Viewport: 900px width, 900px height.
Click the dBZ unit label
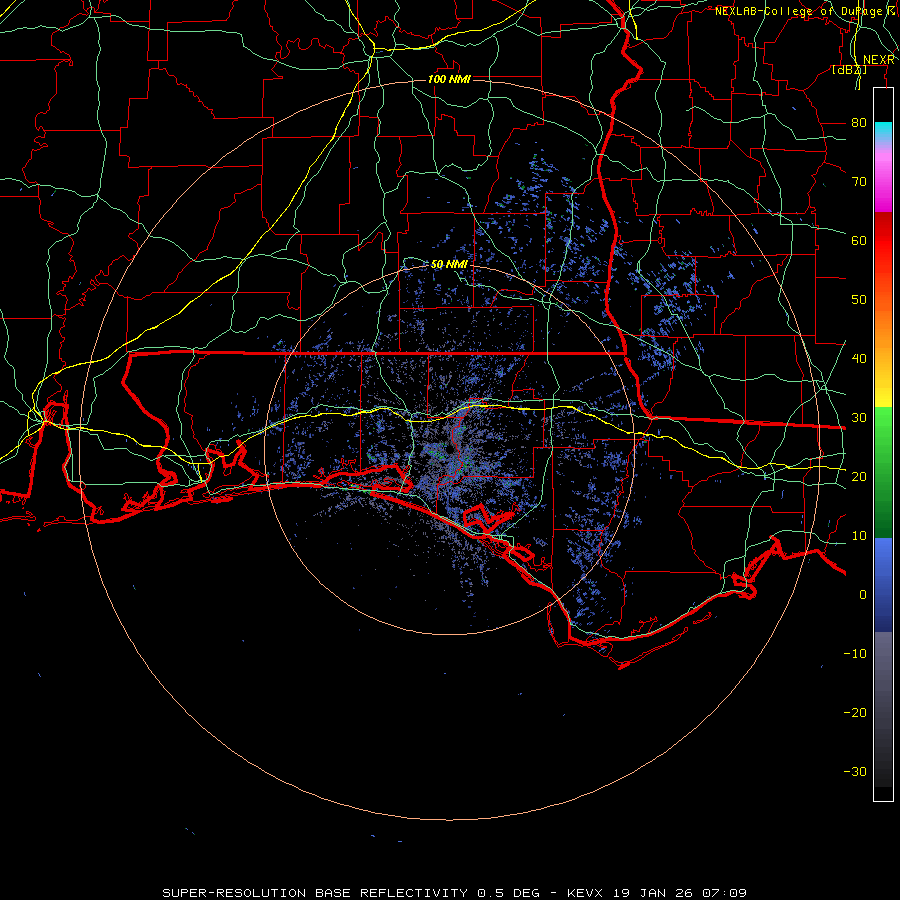[x=849, y=69]
